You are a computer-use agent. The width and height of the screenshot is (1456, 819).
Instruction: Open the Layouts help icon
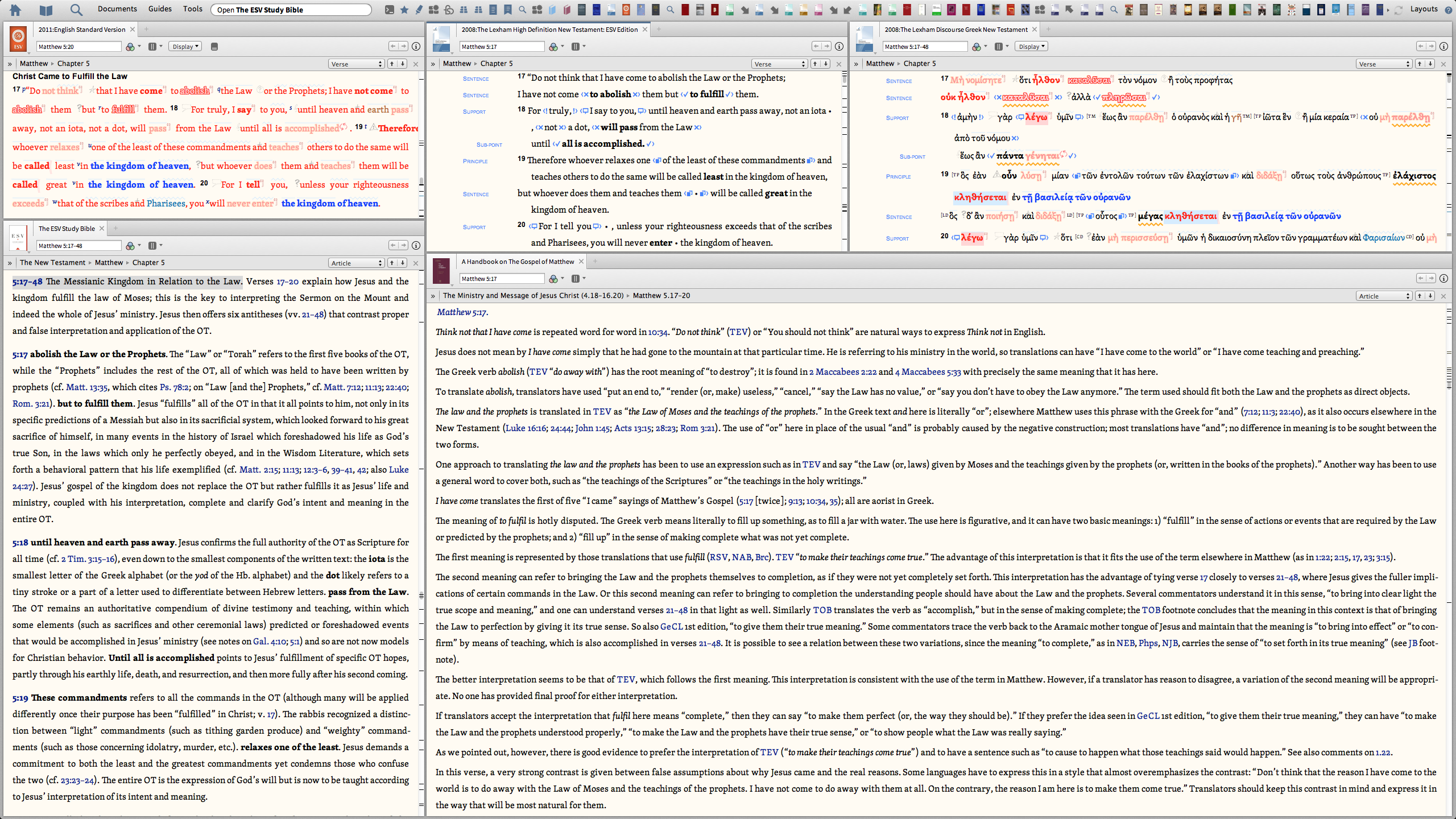point(1449,10)
